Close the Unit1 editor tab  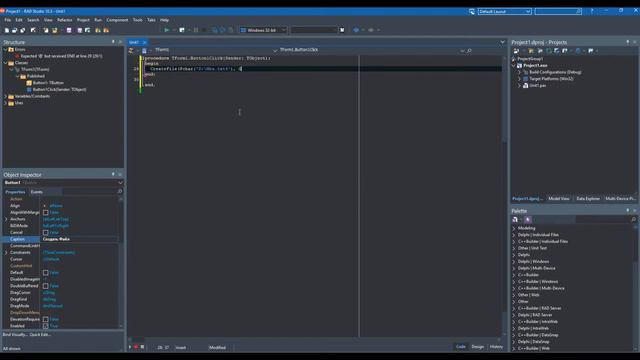144,42
